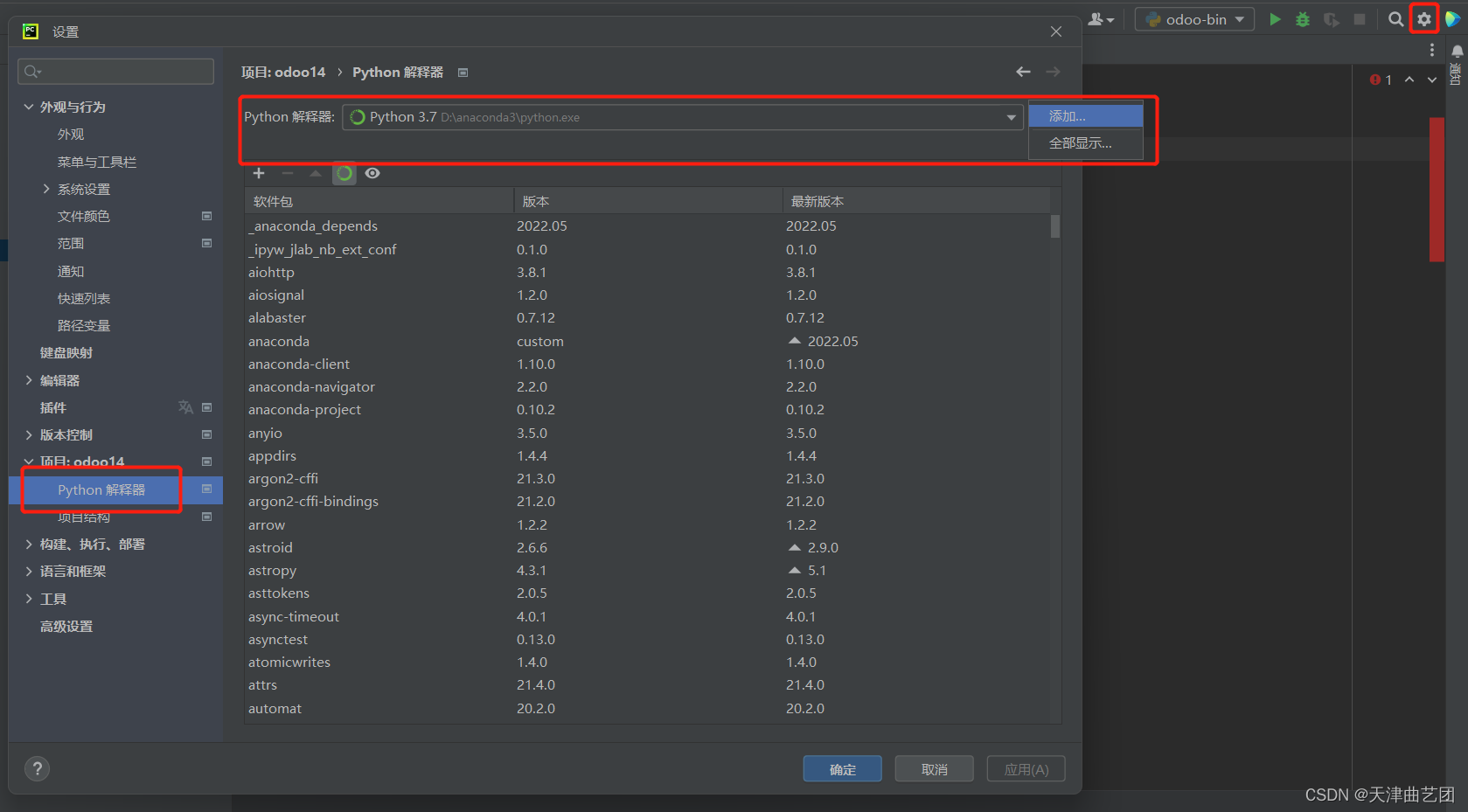Install a new package with the plus icon
The height and width of the screenshot is (812, 1468).
(259, 173)
